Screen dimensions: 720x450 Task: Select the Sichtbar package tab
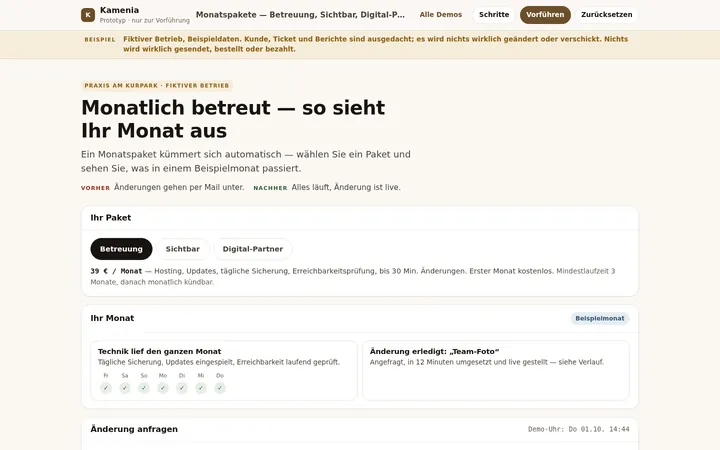(183, 249)
